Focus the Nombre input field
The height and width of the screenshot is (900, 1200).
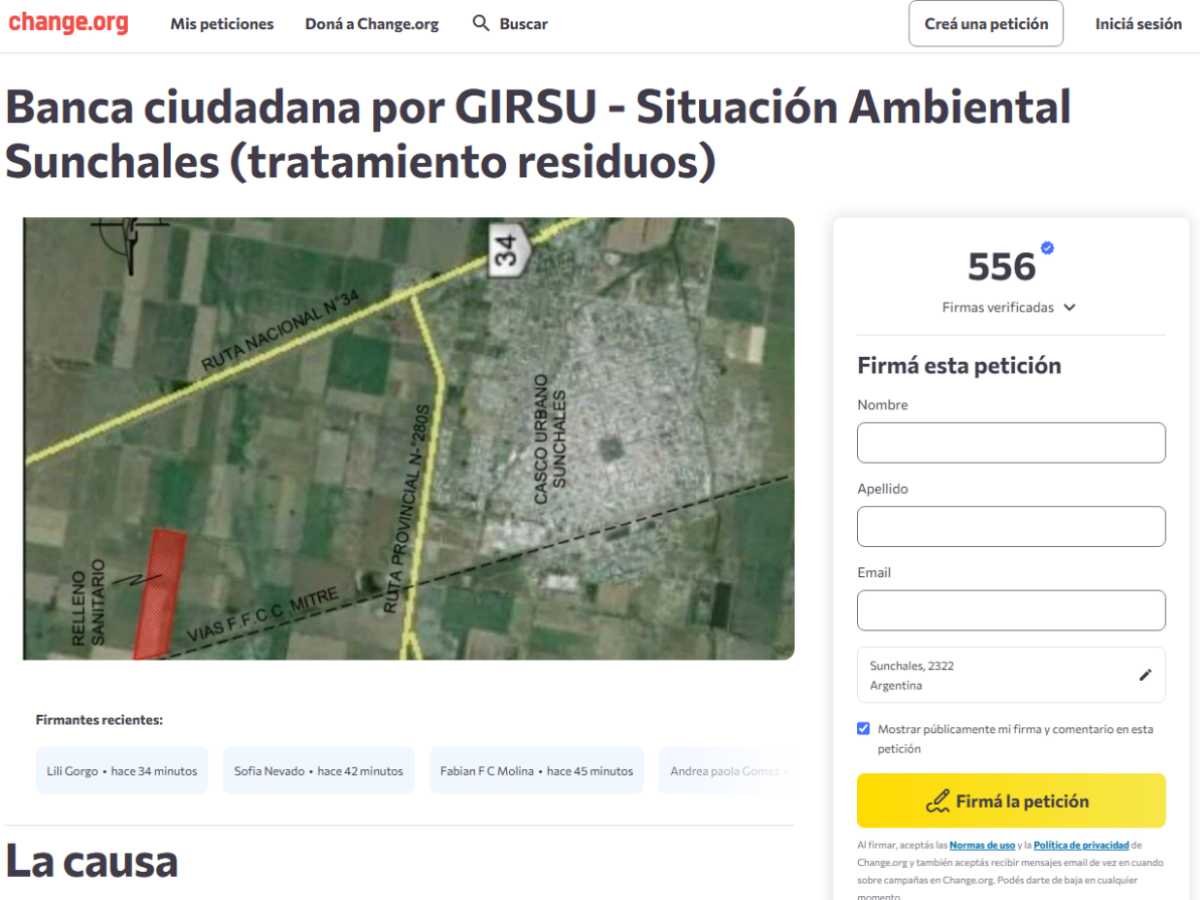tap(1010, 443)
